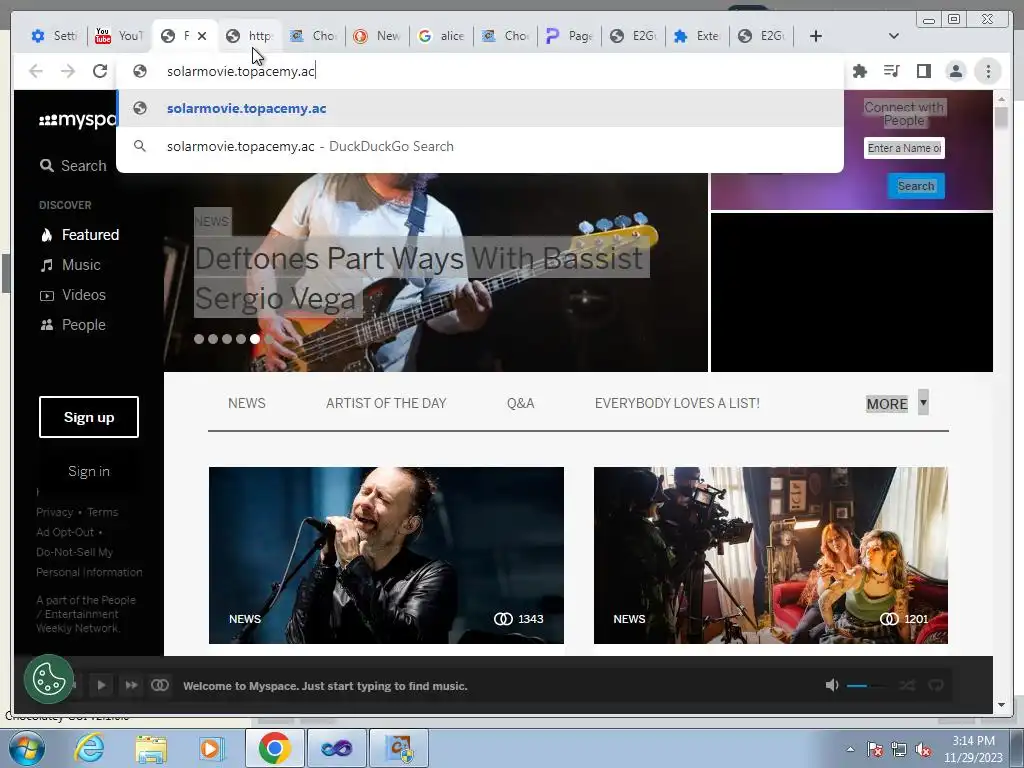This screenshot has height=768, width=1024.
Task: Open the Extensions puzzle icon in toolbar
Action: pos(859,71)
